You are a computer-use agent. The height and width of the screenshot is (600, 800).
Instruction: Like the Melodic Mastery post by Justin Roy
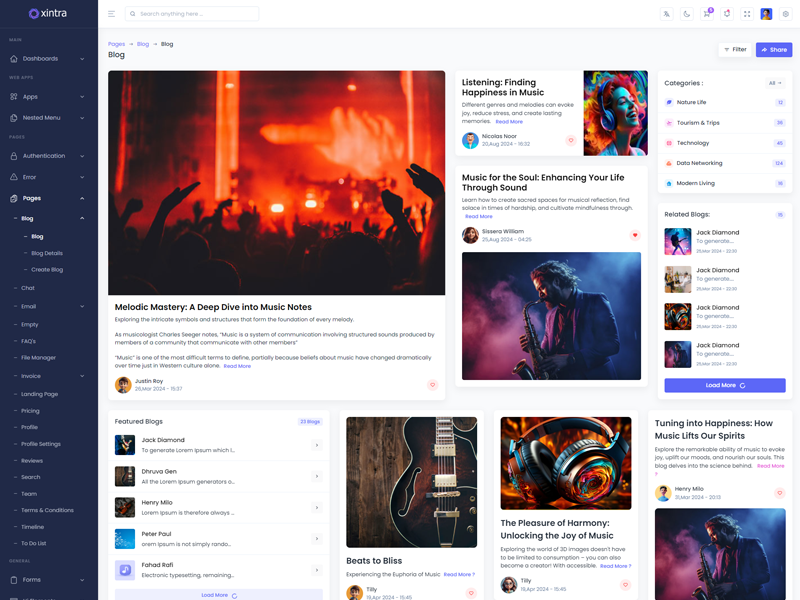[x=432, y=385]
